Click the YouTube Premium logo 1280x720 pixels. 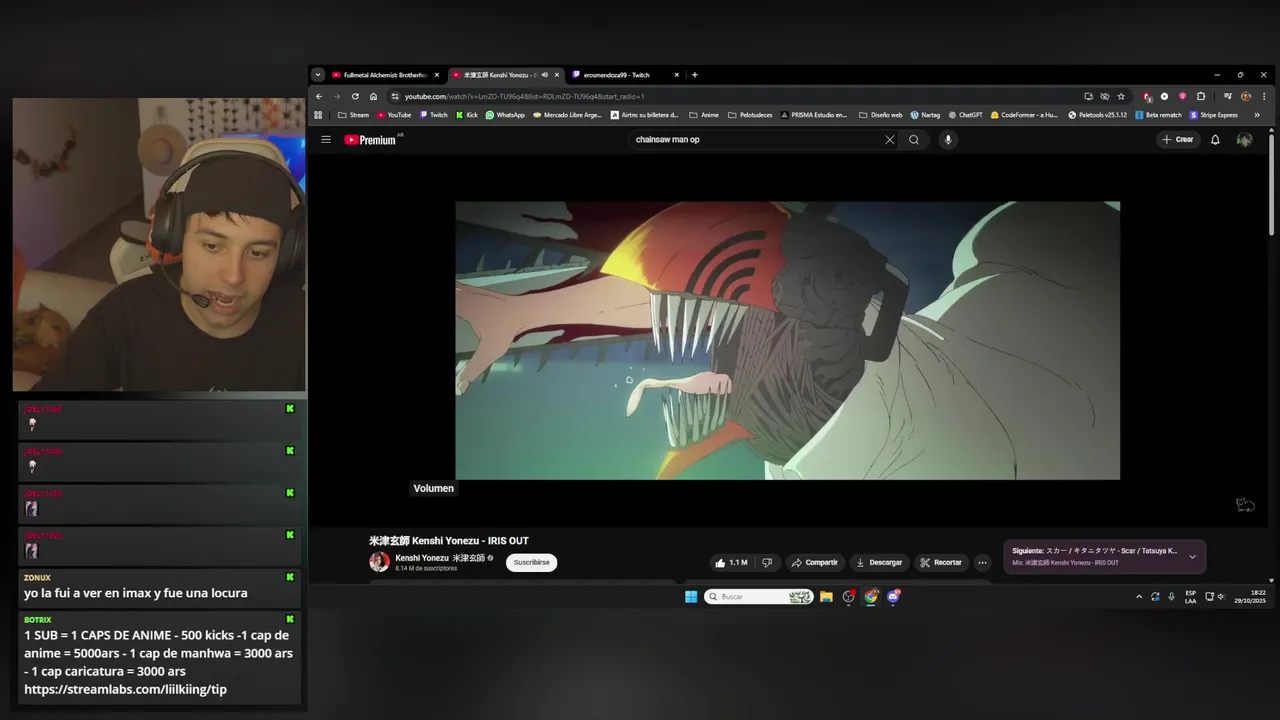pos(371,140)
